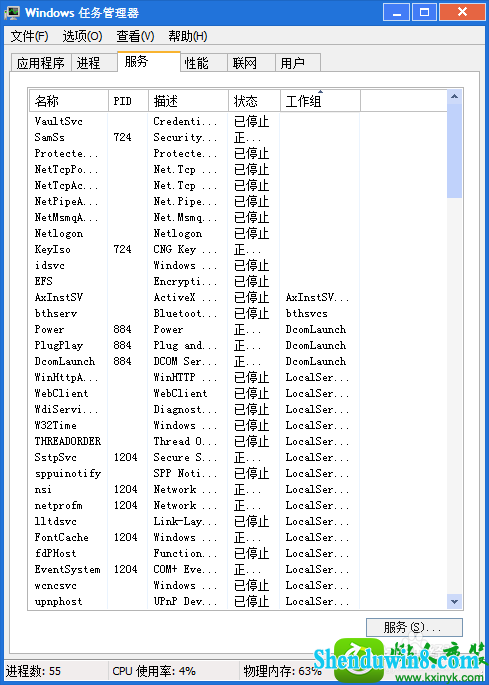Click the Task Manager title bar icon
The width and height of the screenshot is (489, 685).
pos(12,12)
